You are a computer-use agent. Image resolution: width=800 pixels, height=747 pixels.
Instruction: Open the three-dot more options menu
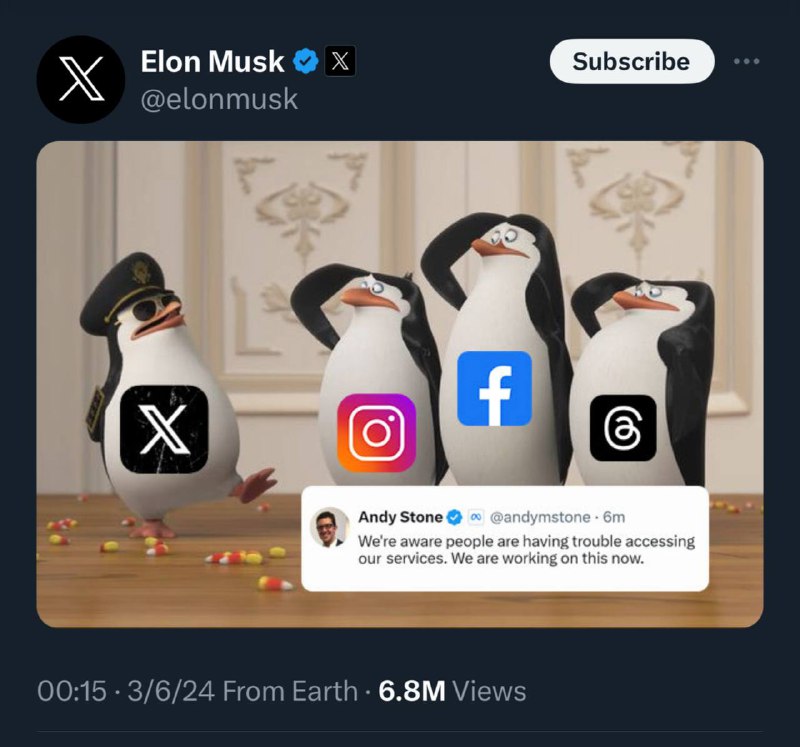(746, 62)
